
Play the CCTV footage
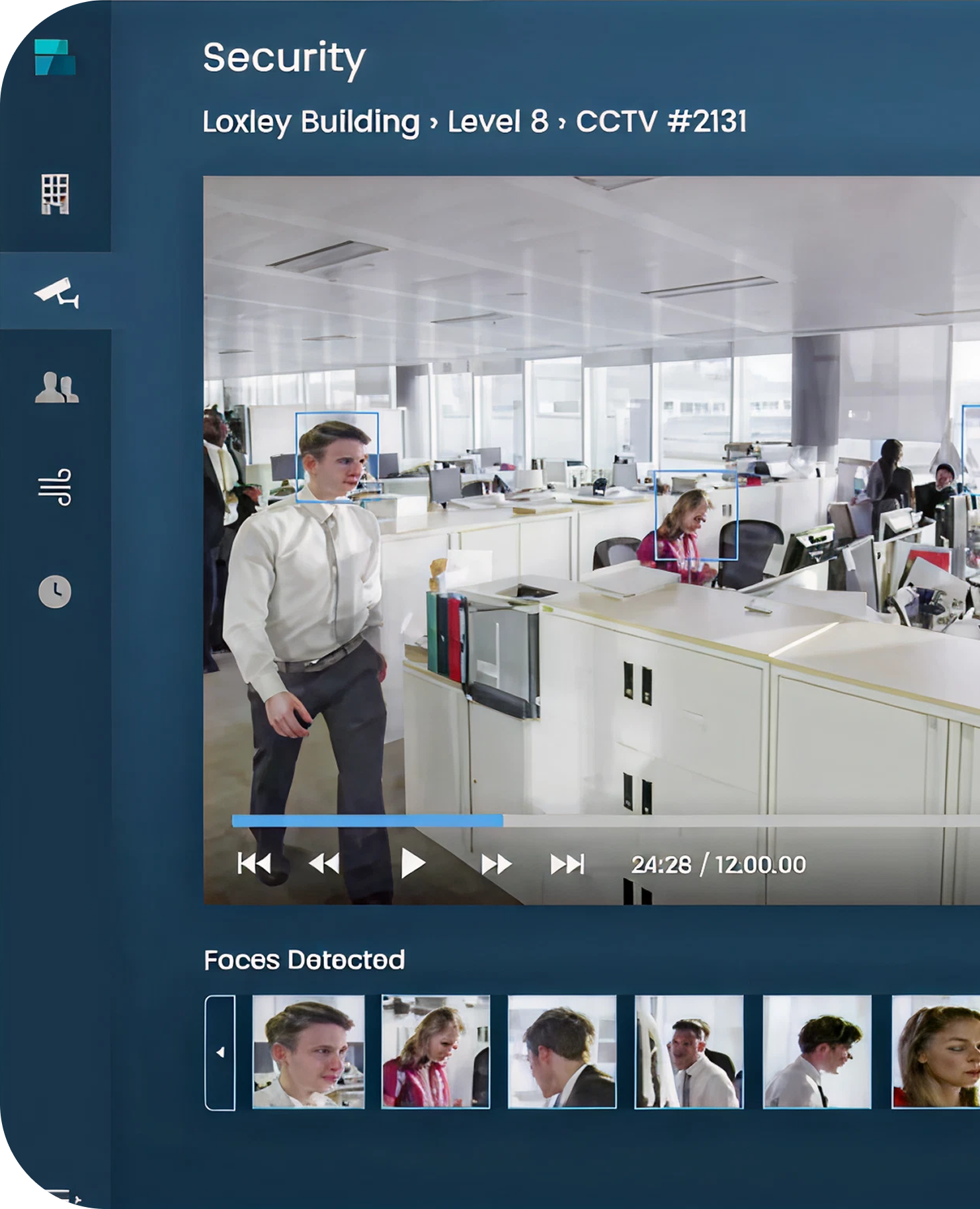click(x=413, y=864)
